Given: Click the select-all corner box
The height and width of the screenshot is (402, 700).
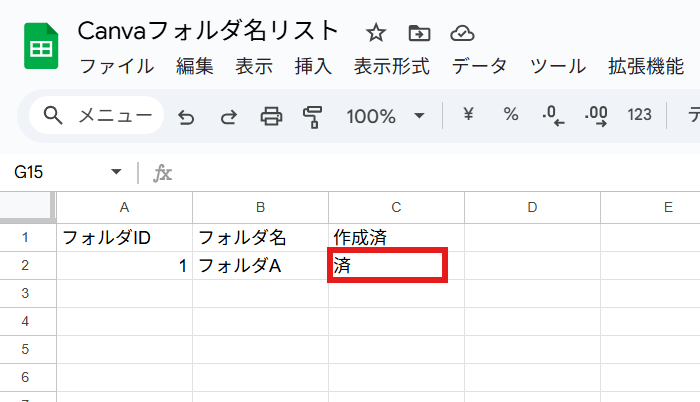Looking at the screenshot, I should click(x=27, y=207).
